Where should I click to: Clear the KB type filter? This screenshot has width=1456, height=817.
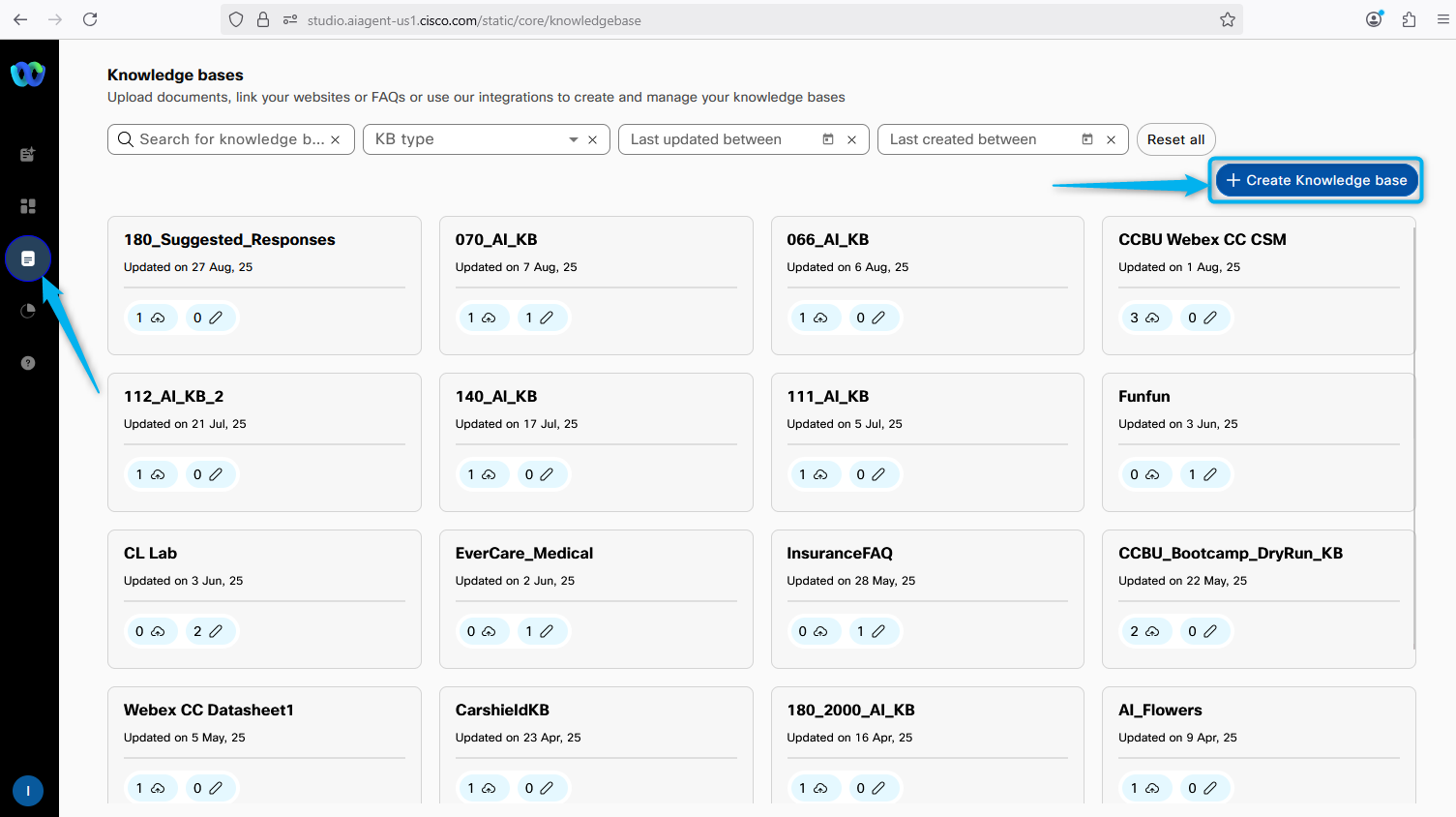click(592, 139)
